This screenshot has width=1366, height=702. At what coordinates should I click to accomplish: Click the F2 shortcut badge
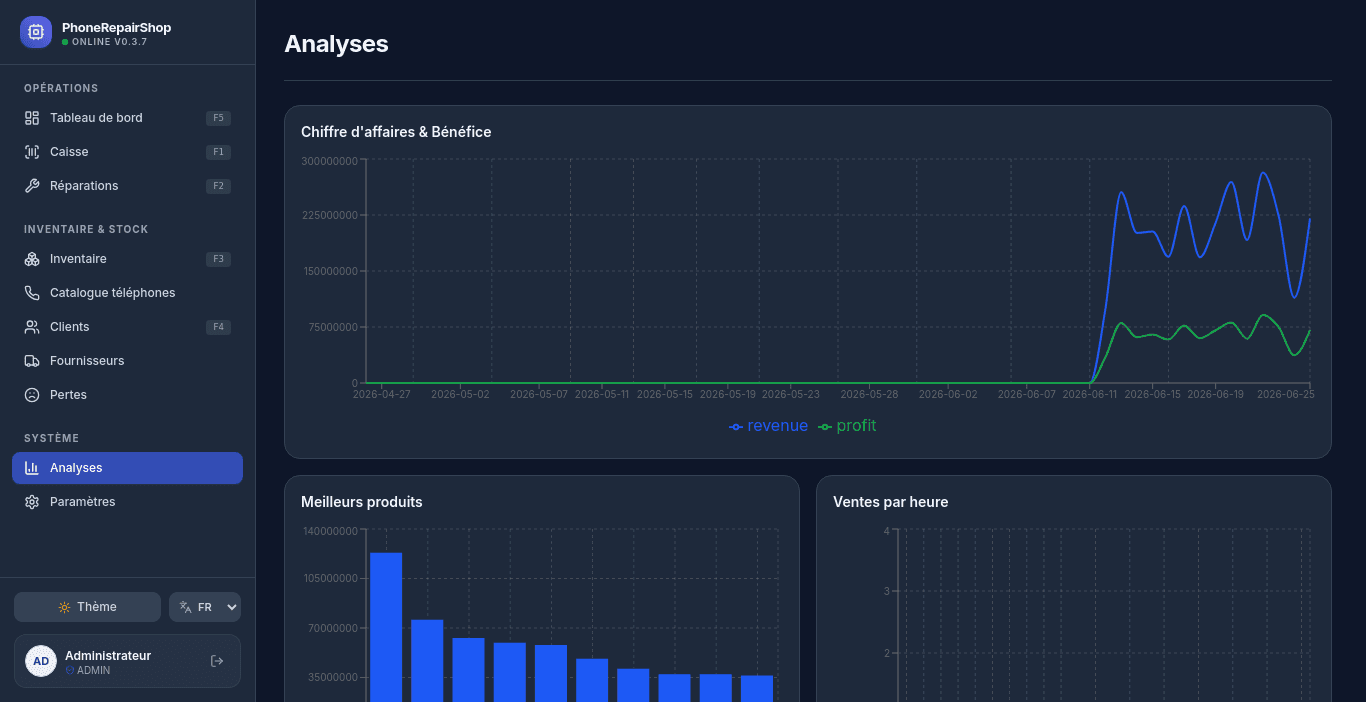(218, 186)
